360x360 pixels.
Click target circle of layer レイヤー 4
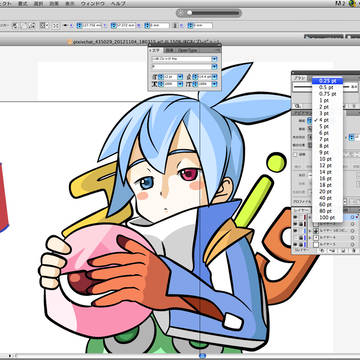coord(353,238)
